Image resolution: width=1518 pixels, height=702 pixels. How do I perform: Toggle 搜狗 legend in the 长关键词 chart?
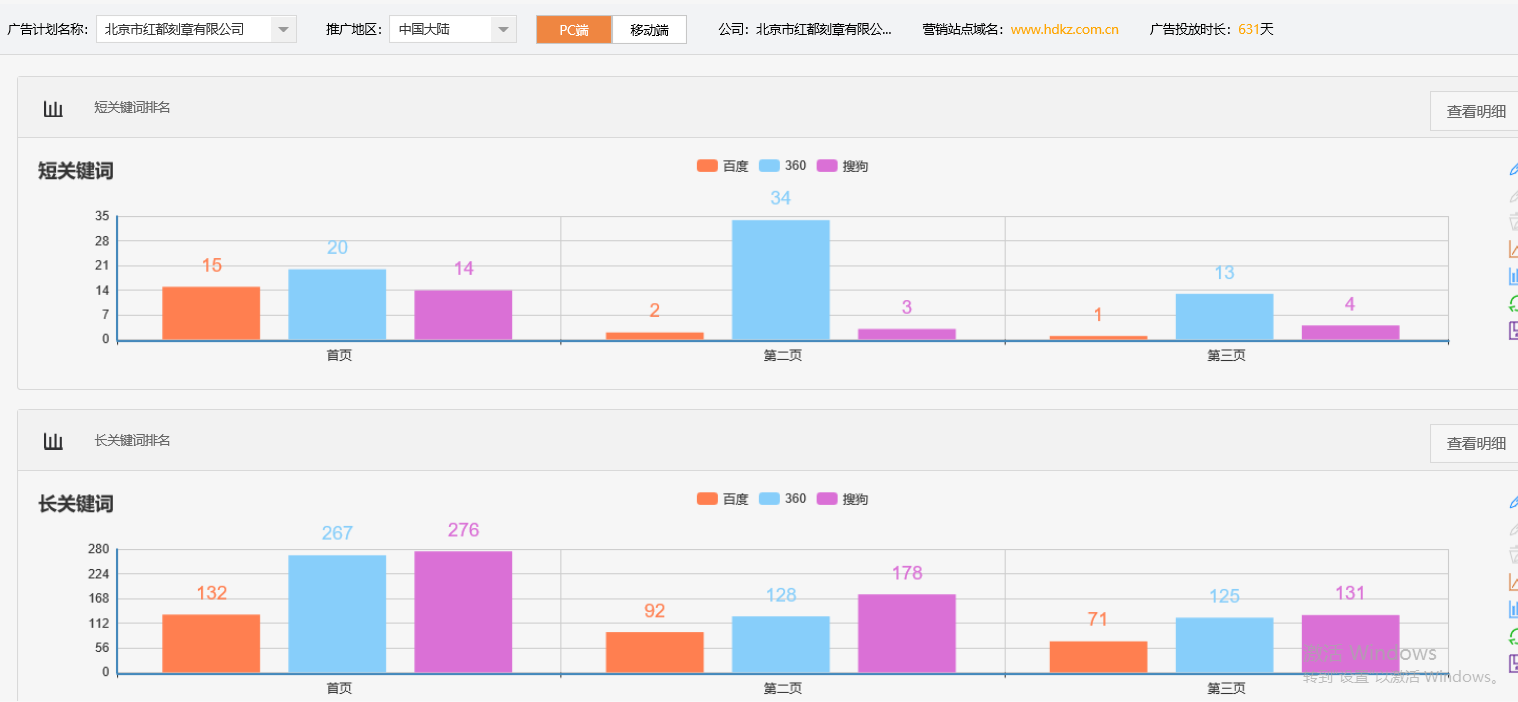843,499
